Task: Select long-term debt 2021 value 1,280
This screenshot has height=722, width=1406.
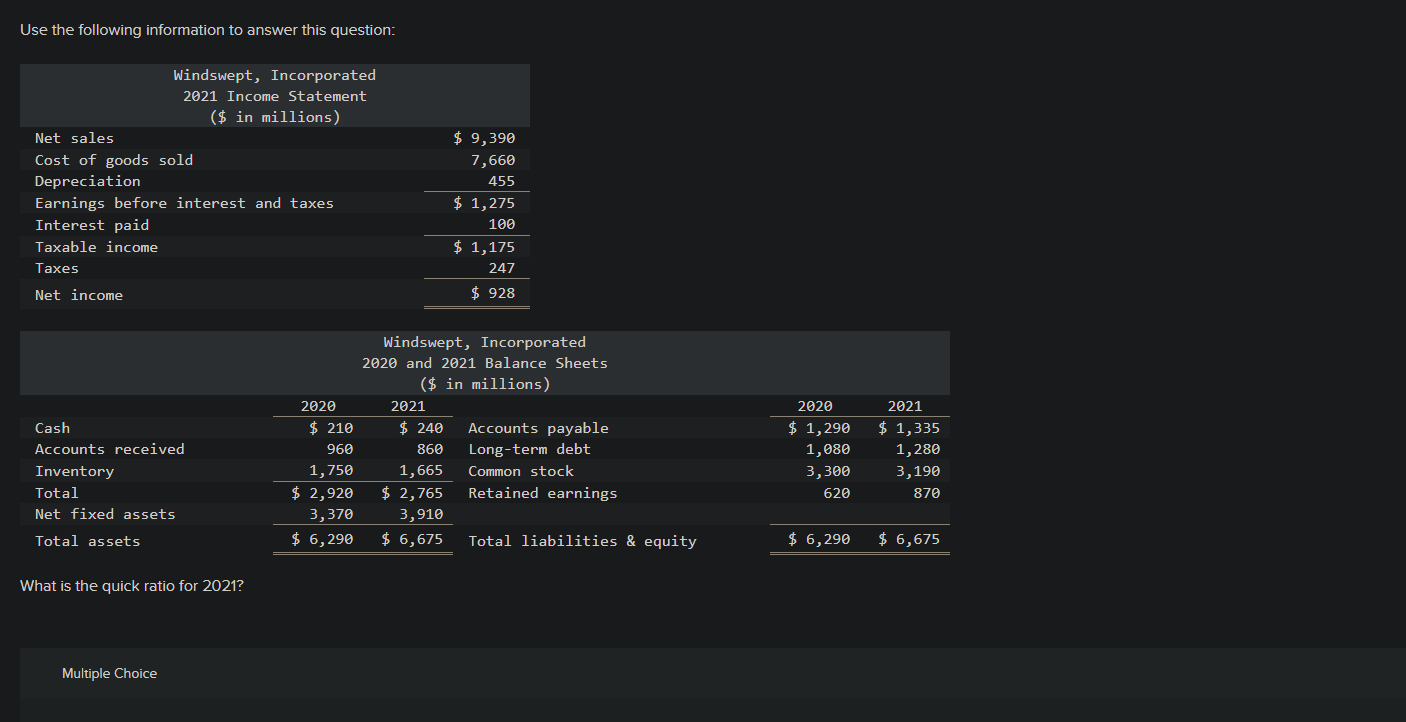Action: click(x=918, y=449)
